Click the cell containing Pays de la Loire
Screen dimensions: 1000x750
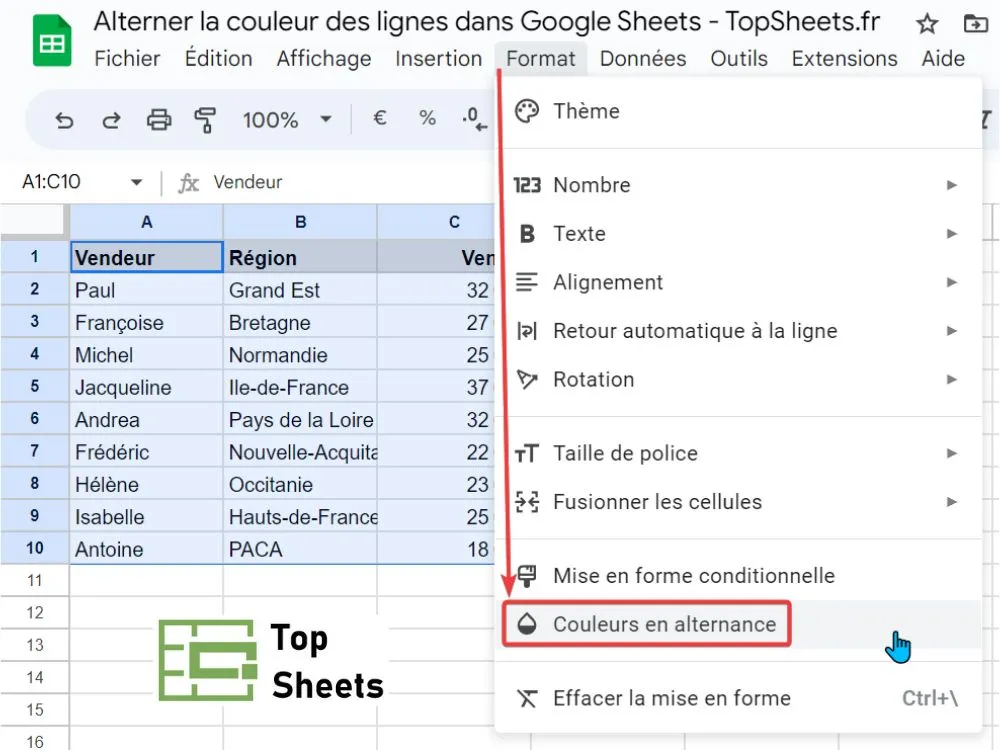(x=300, y=420)
